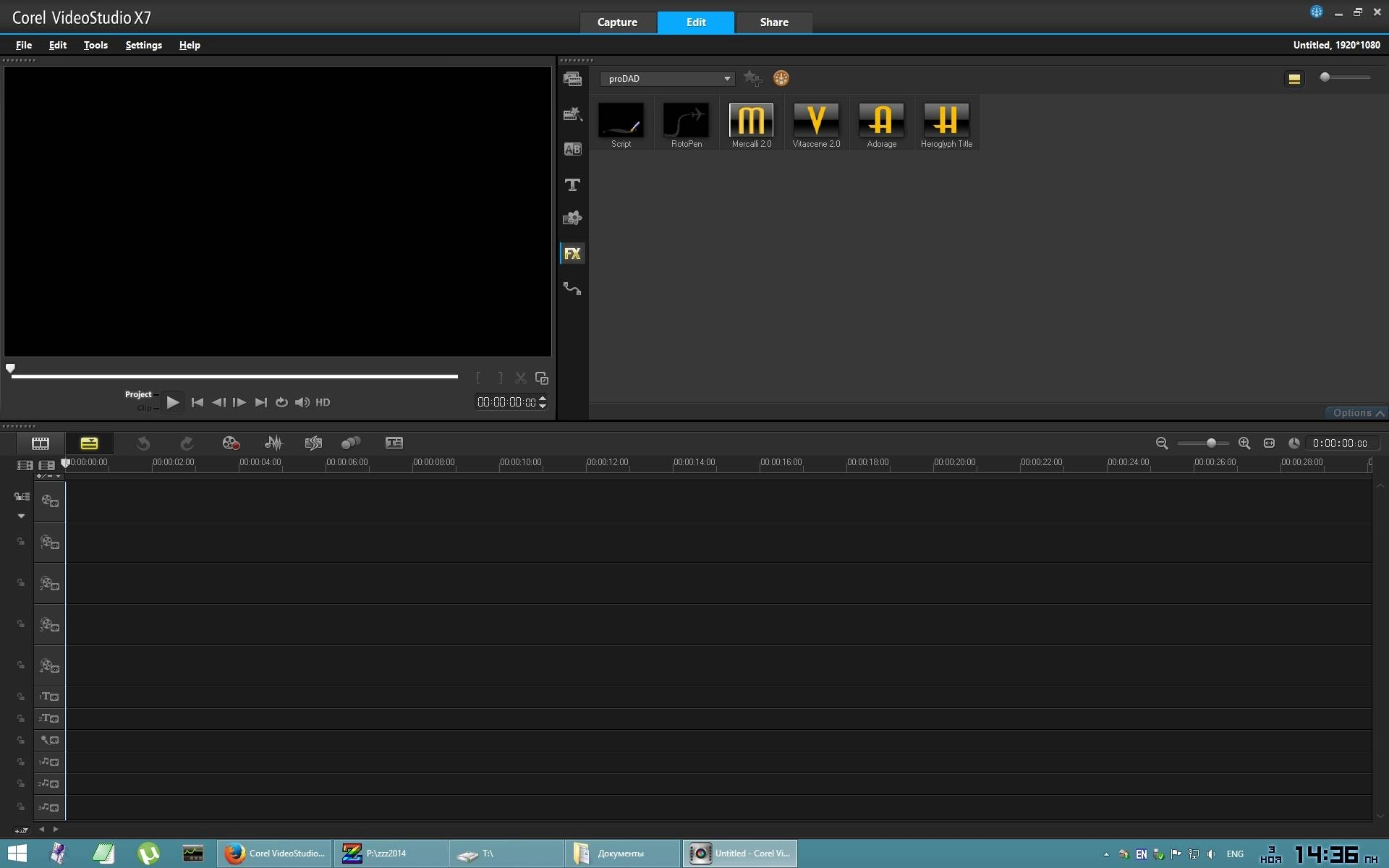Open the Sound Mixer icon
1389x868 pixels.
(x=273, y=443)
